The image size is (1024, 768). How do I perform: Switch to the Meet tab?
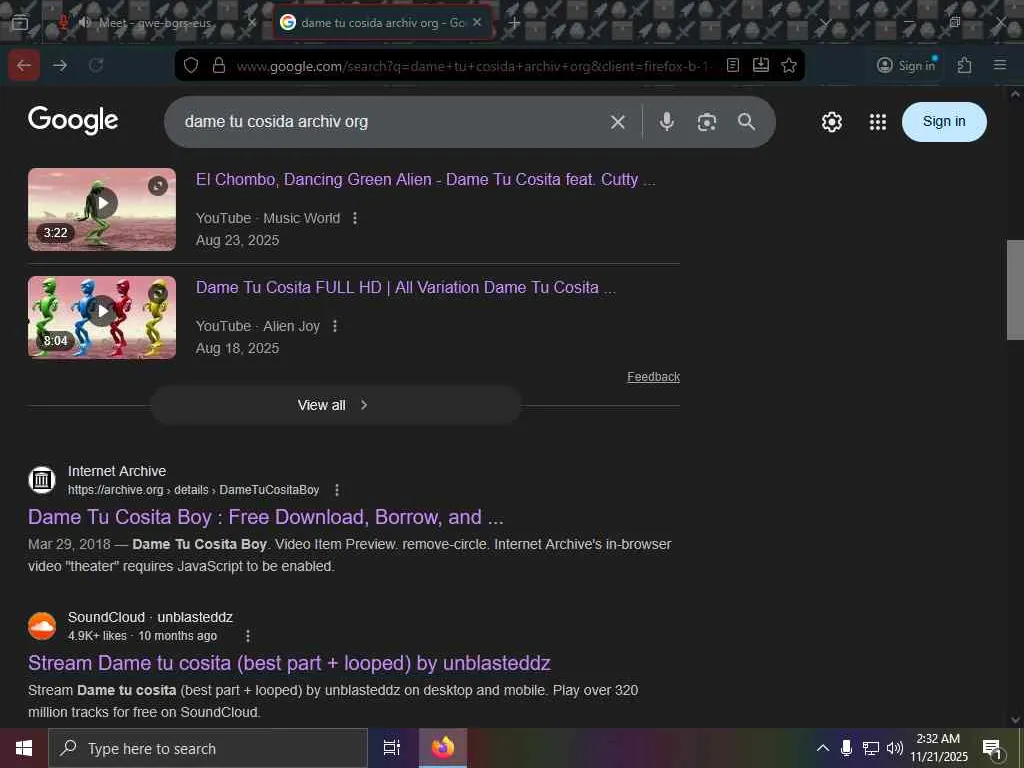(x=155, y=23)
